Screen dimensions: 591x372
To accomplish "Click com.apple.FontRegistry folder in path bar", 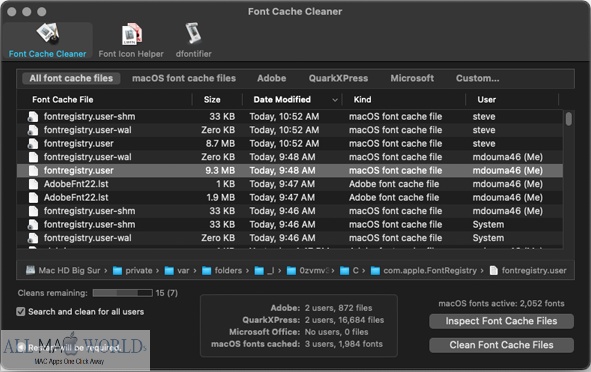I will (x=424, y=271).
